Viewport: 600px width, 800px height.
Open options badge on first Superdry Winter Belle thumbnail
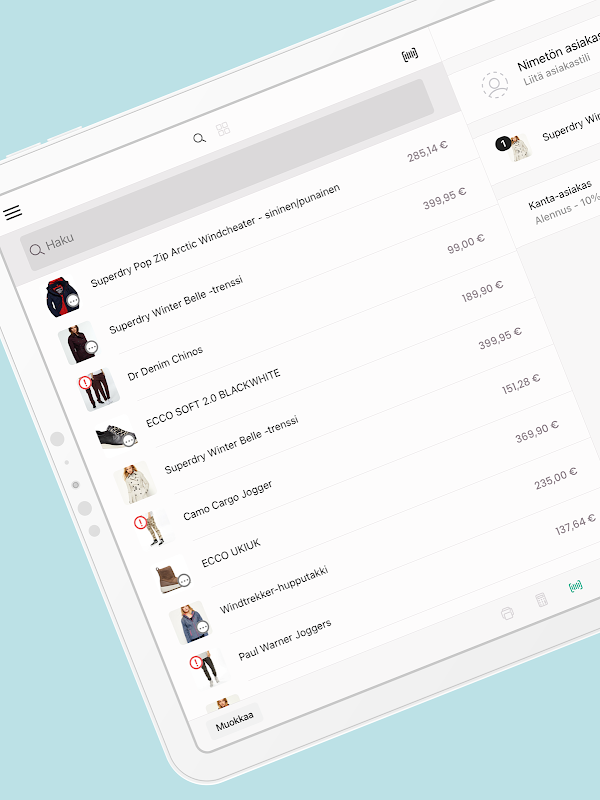(91, 347)
